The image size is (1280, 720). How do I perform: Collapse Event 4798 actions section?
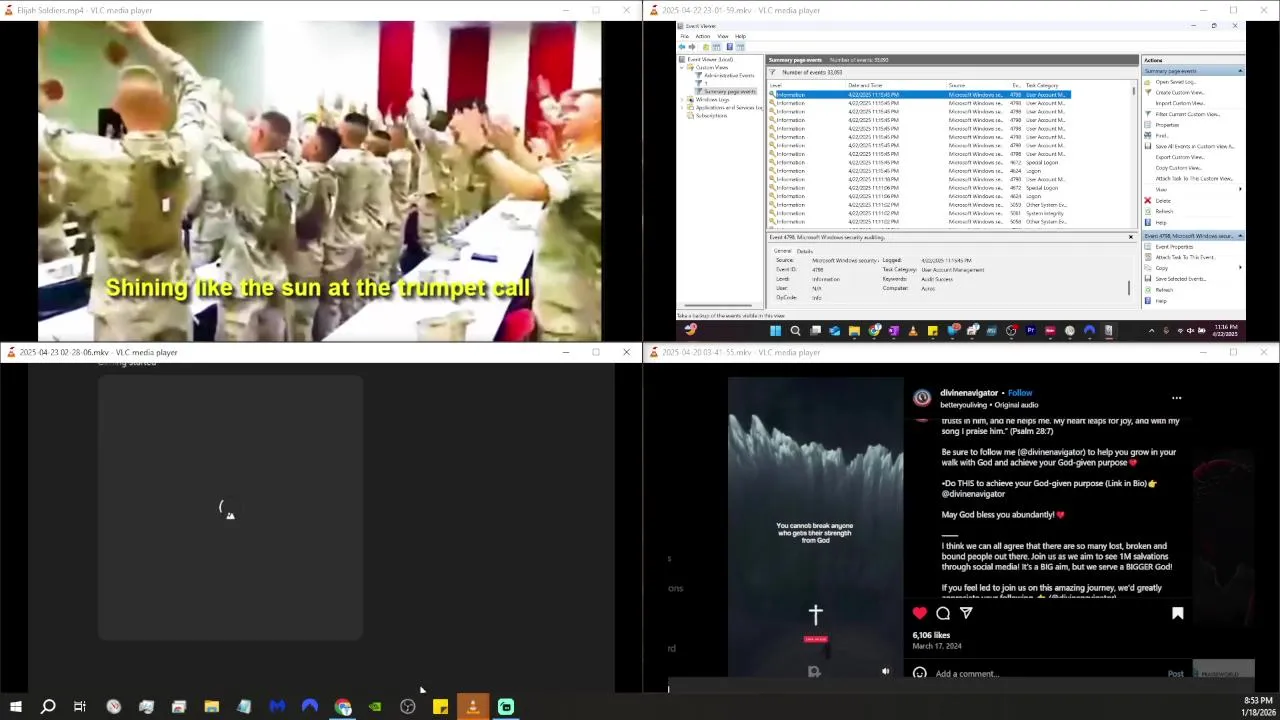1240,236
